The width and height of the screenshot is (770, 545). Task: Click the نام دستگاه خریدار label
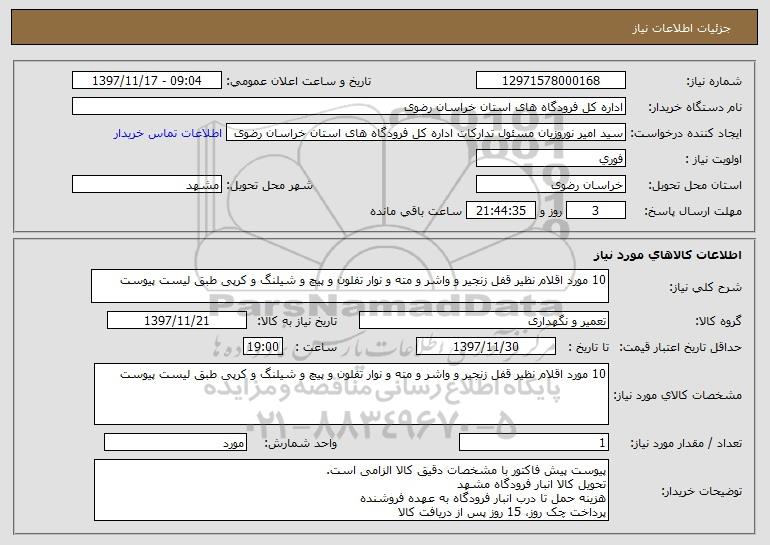695,107
